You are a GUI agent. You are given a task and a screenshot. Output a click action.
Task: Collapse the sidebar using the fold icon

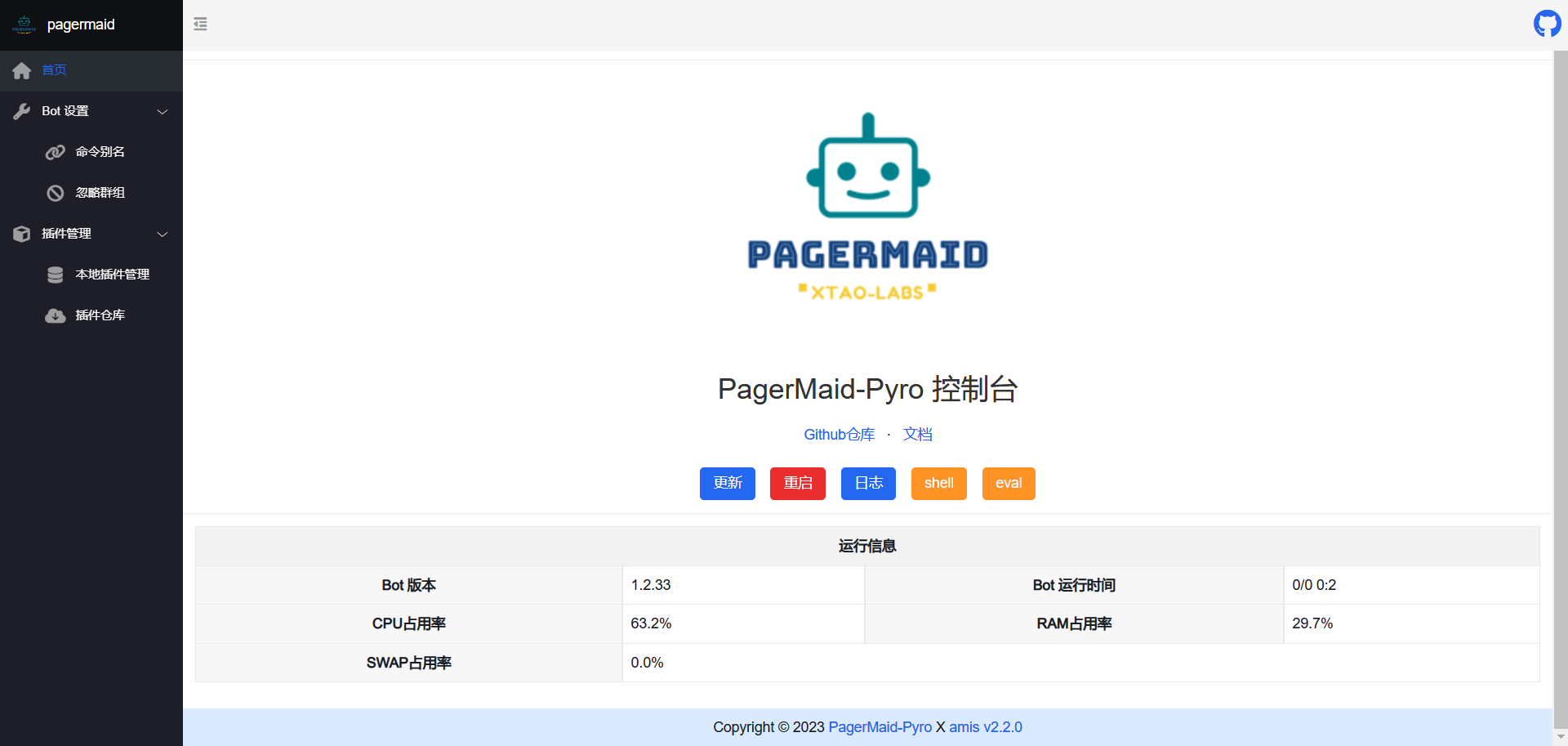click(200, 25)
